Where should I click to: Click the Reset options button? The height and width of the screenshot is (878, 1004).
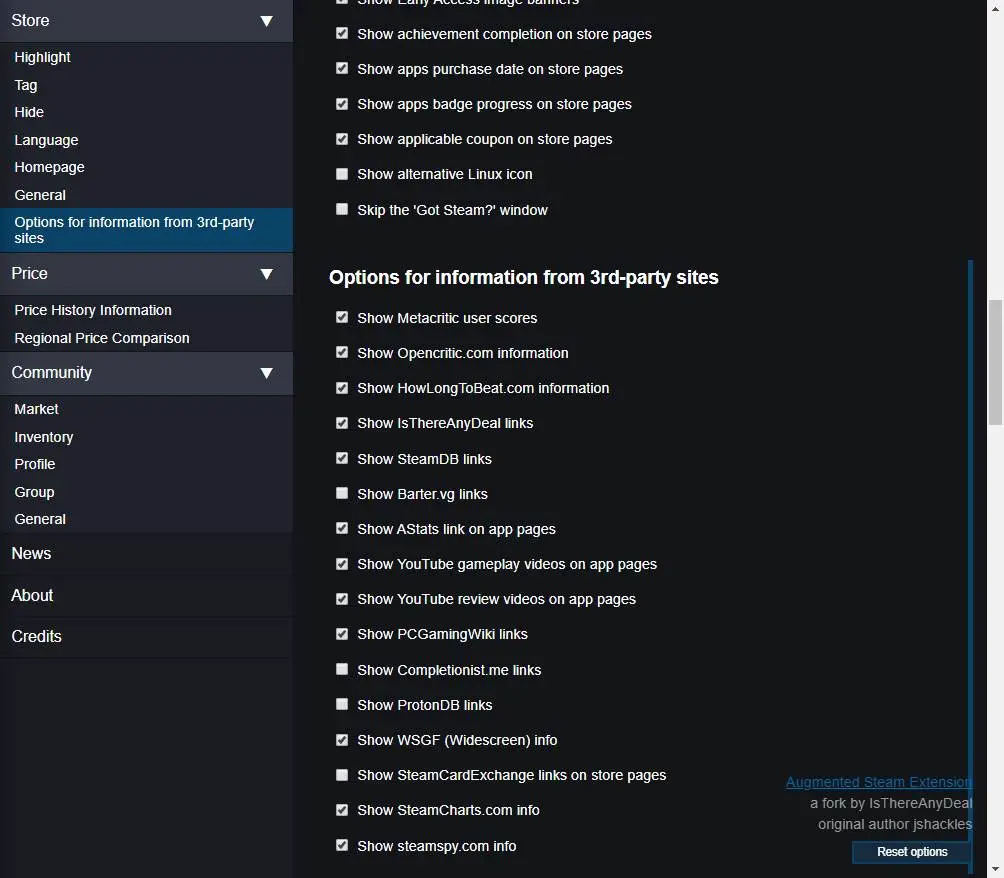click(912, 852)
